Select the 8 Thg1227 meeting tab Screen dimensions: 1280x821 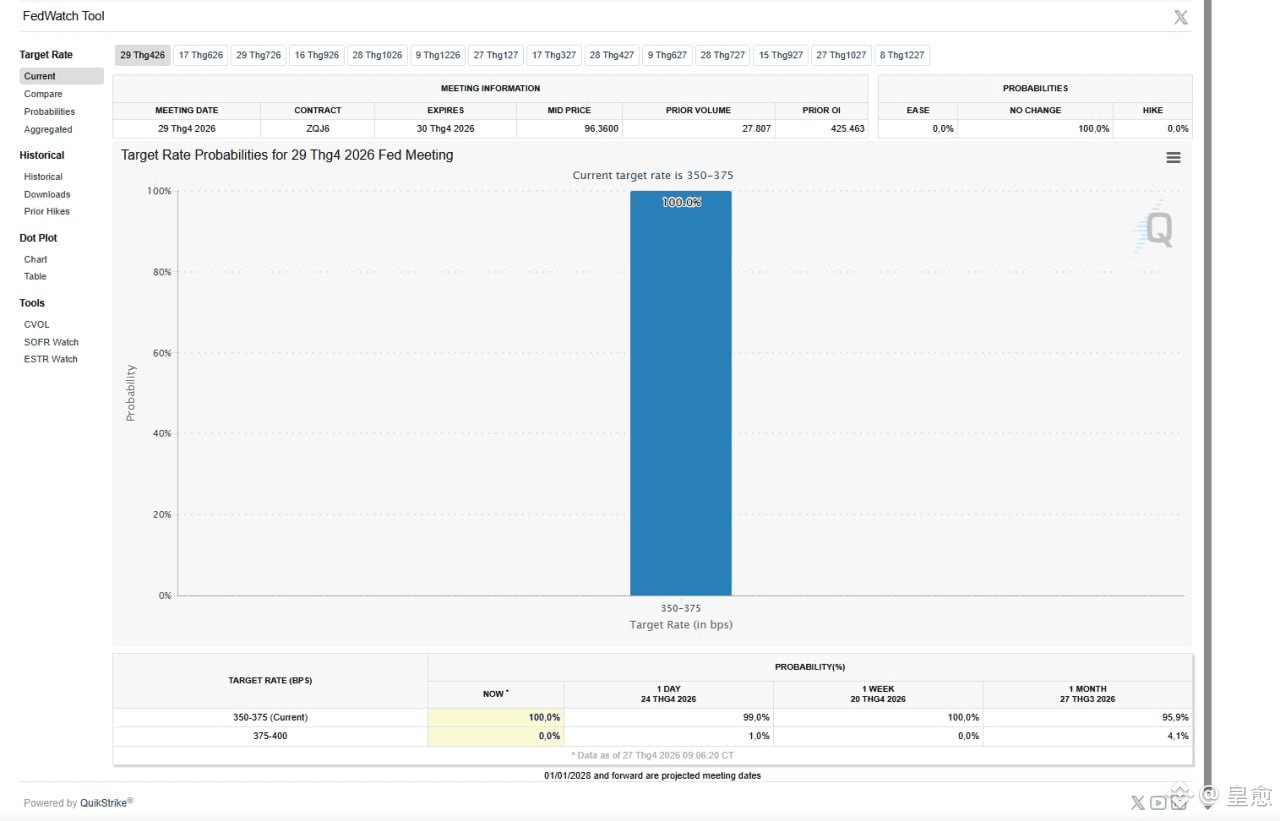(x=902, y=55)
